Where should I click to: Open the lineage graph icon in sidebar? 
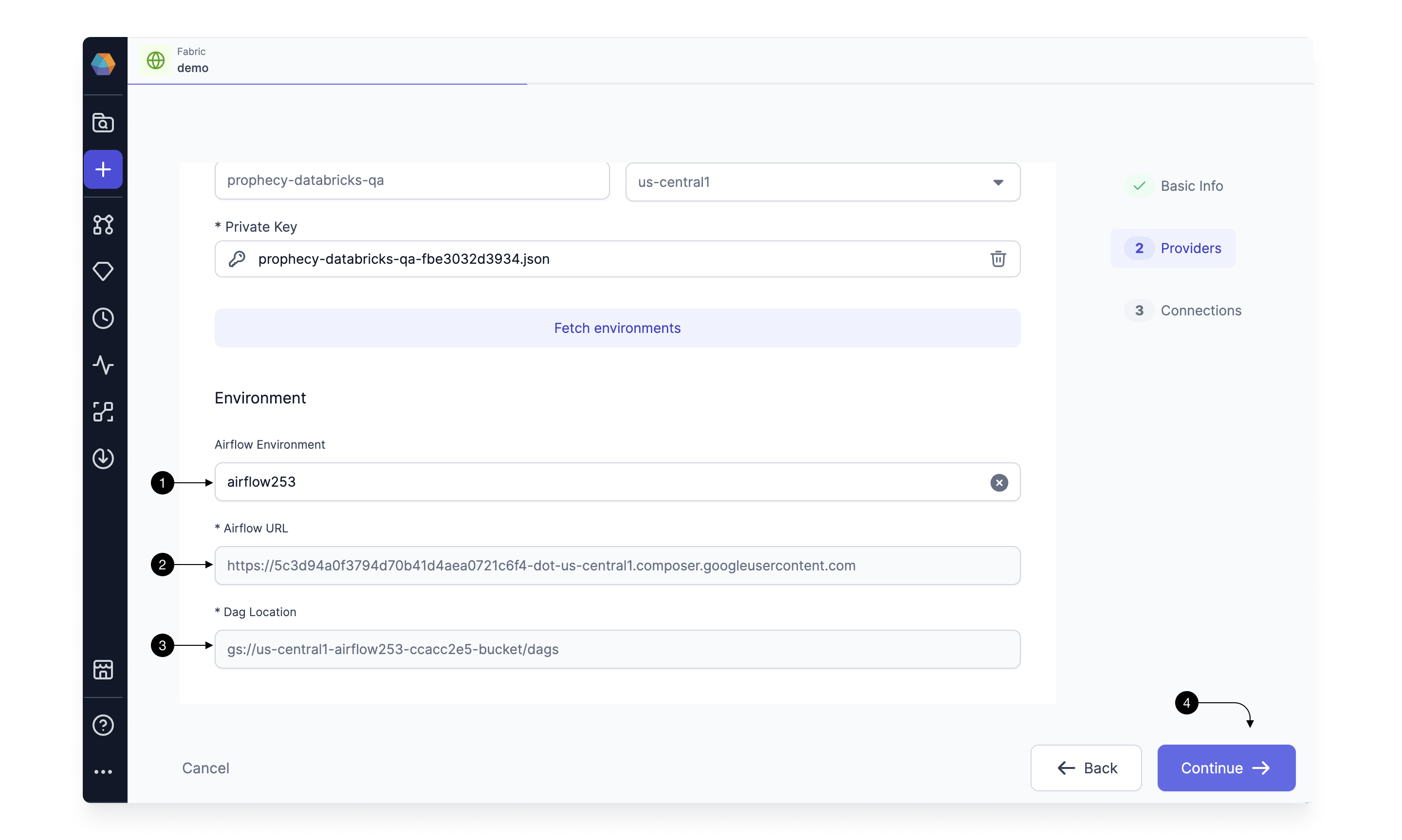point(103,225)
